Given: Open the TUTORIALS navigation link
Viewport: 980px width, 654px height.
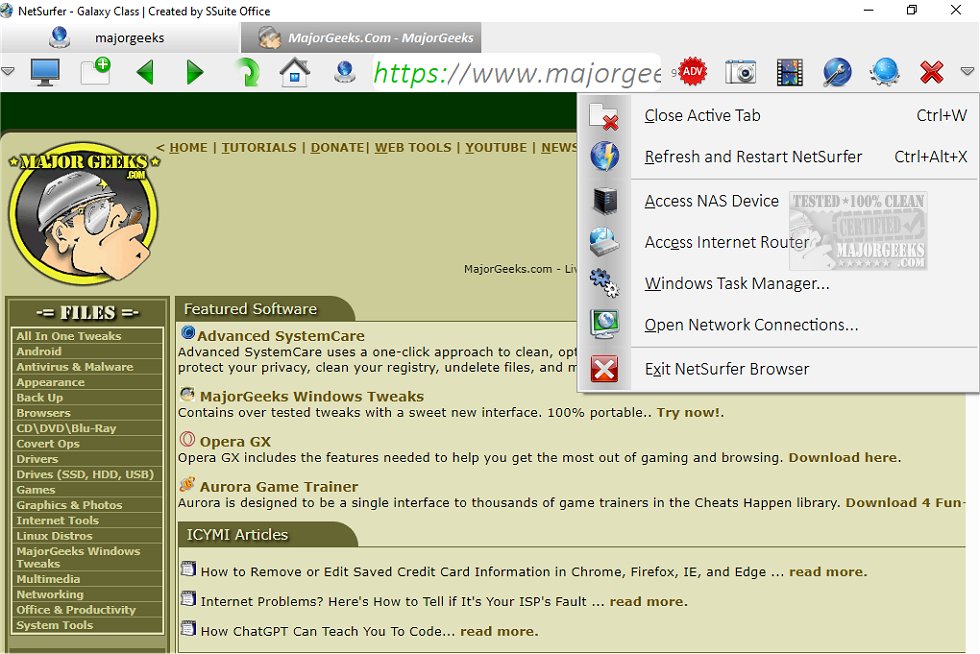Looking at the screenshot, I should click(259, 148).
